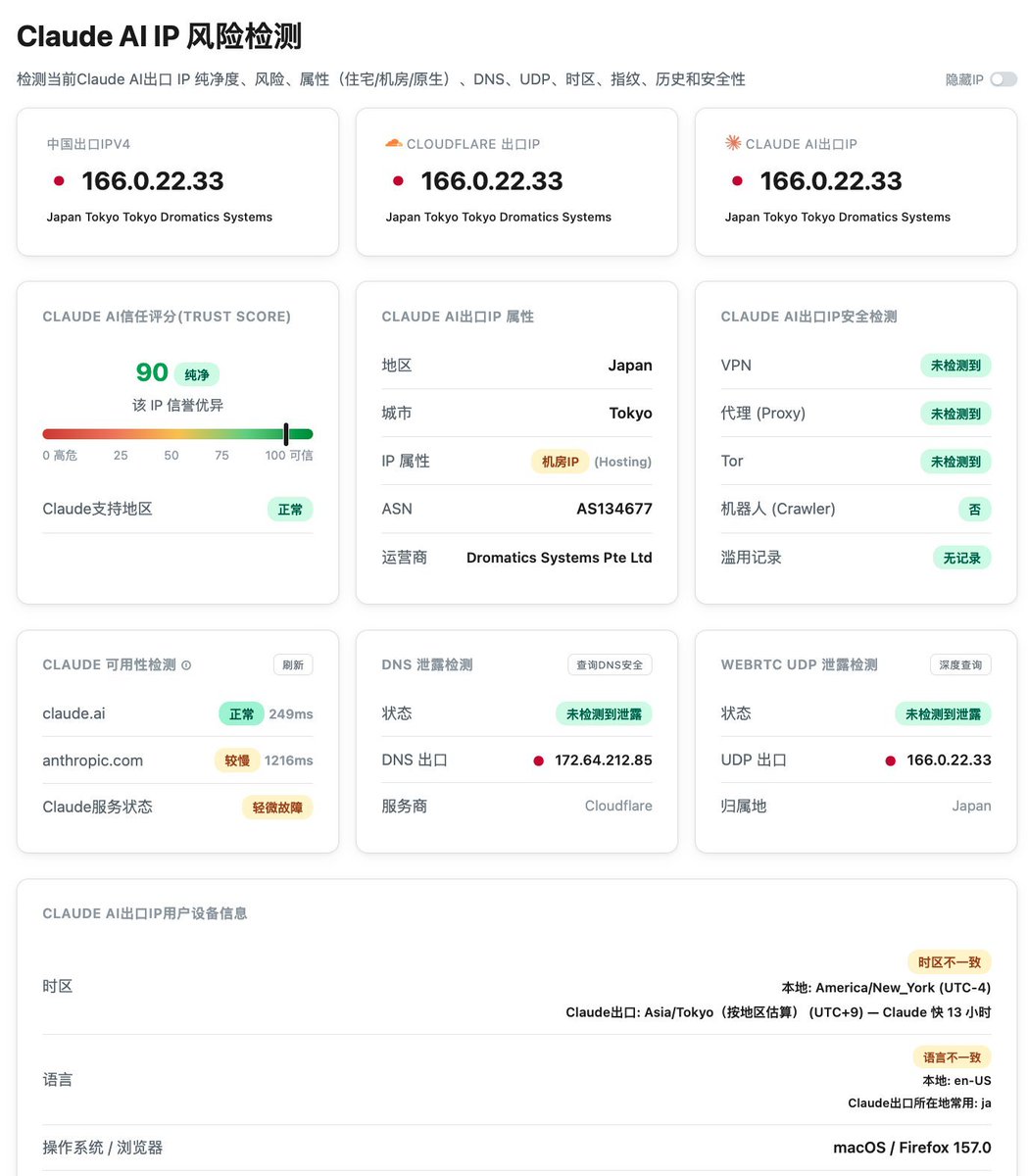Click the flag beside DNS 出口 172.64.212.85
This screenshot has width=1028, height=1176.
pyautogui.click(x=538, y=760)
